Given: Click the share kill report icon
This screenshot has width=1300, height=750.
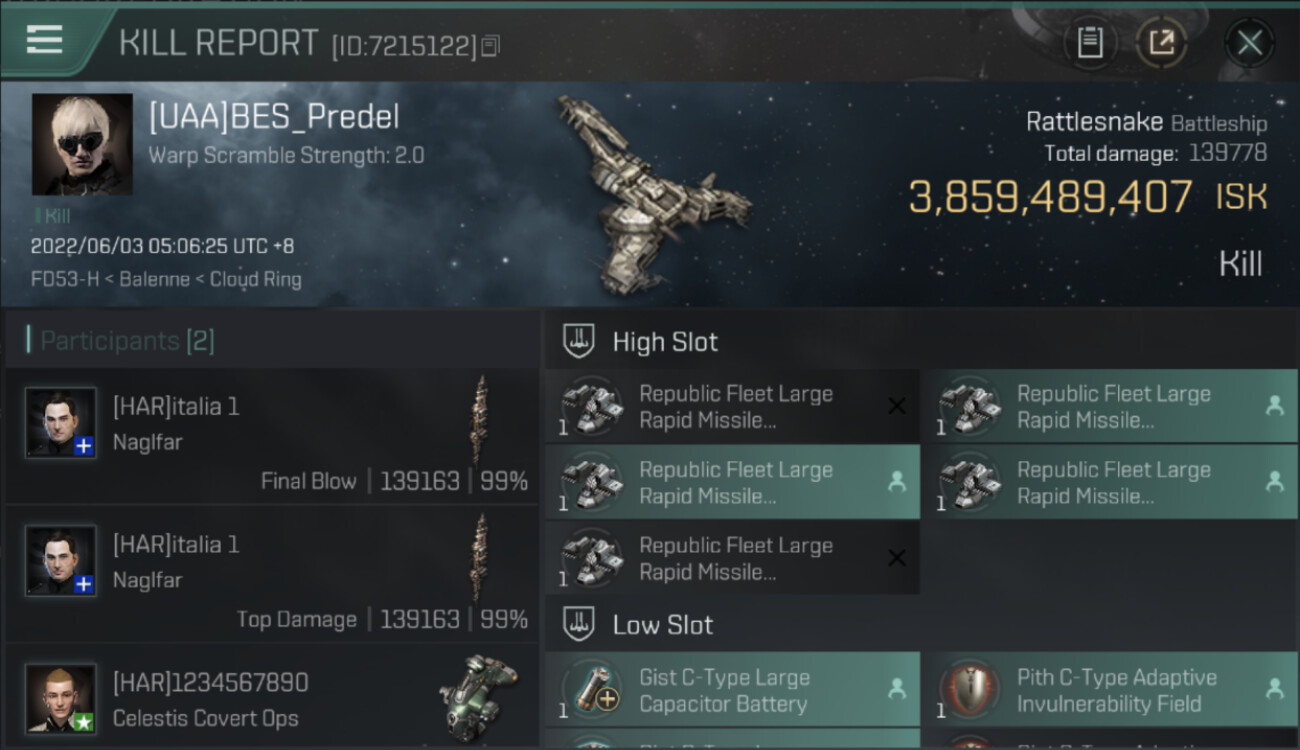Looking at the screenshot, I should [1161, 43].
